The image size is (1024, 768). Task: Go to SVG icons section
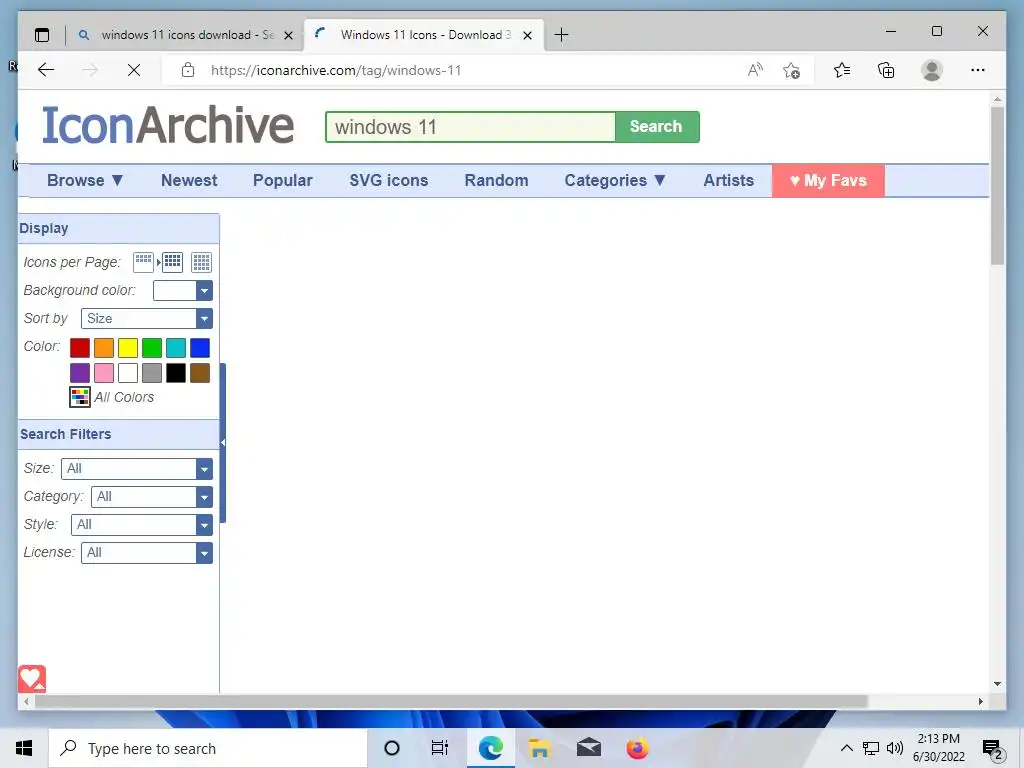coord(389,180)
